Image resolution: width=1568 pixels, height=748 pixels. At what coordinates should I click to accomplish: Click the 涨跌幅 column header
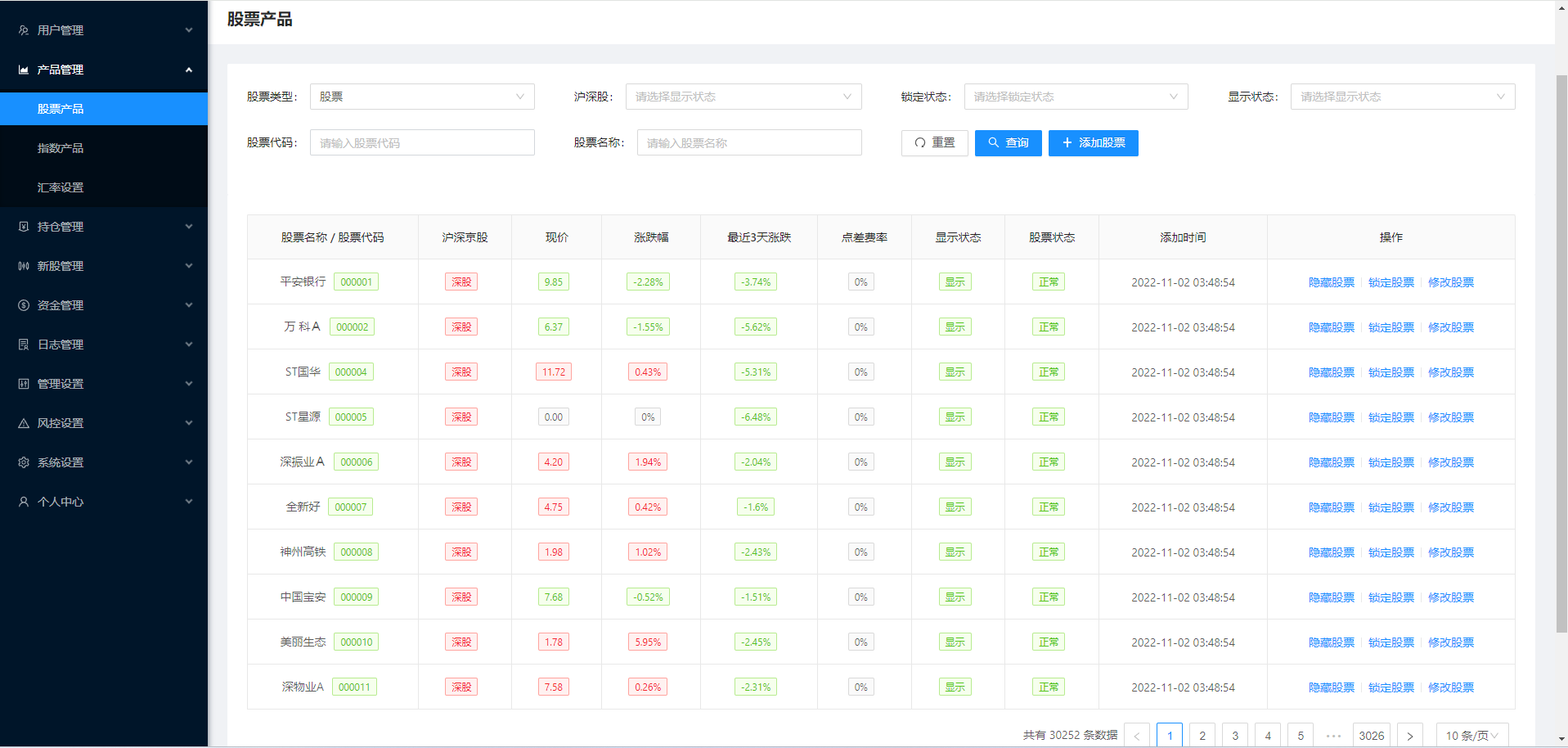tap(651, 237)
